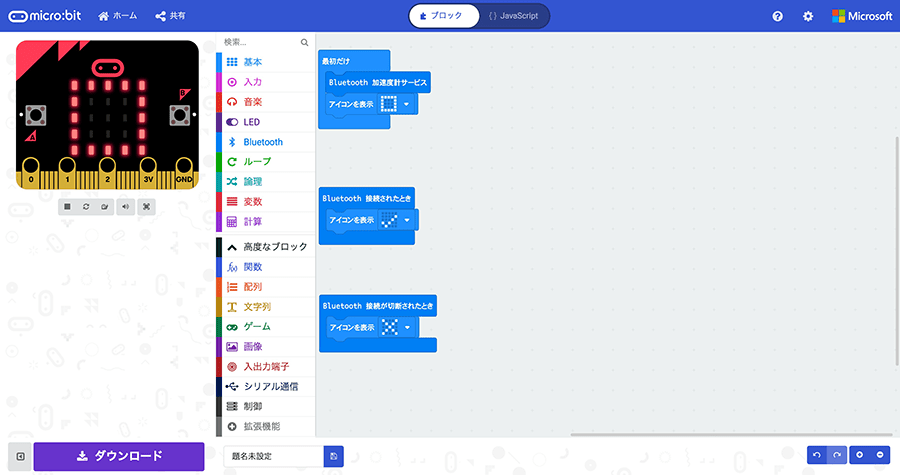900x475 pixels.
Task: Open the 文字列 (Text) category
Action: pos(266,307)
